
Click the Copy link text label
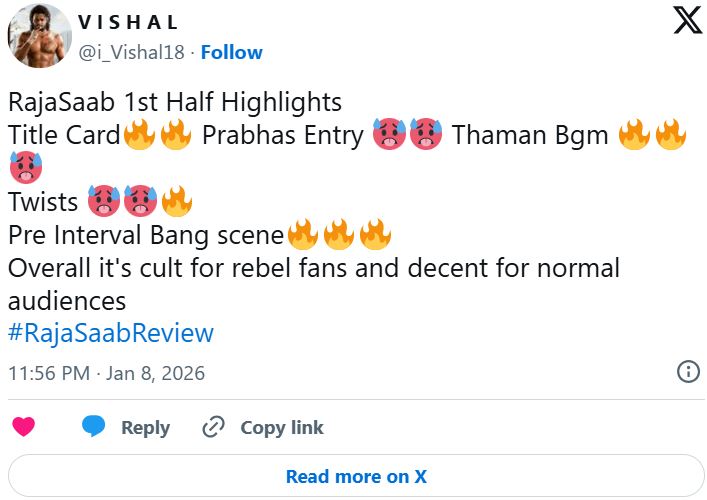pos(282,427)
